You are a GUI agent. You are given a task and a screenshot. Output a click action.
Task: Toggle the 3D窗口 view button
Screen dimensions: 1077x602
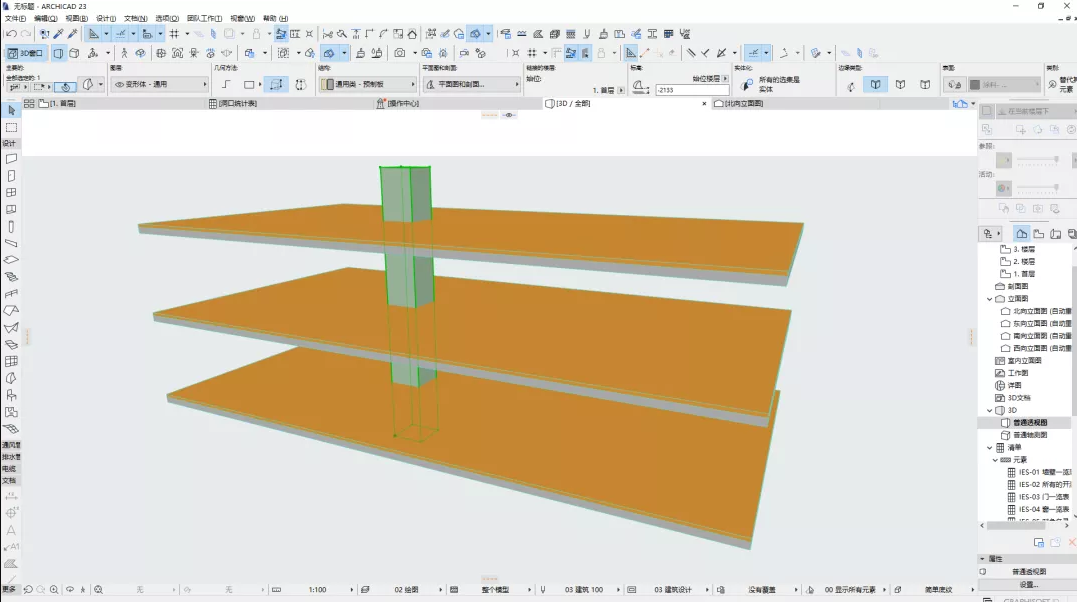click(26, 53)
